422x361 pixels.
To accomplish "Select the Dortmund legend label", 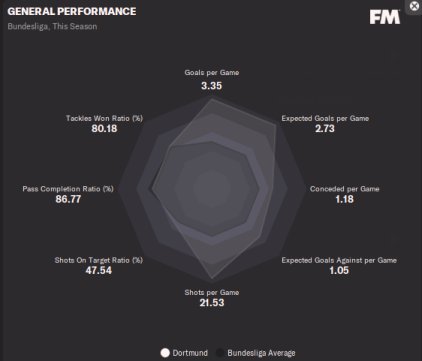I will [x=190, y=353].
